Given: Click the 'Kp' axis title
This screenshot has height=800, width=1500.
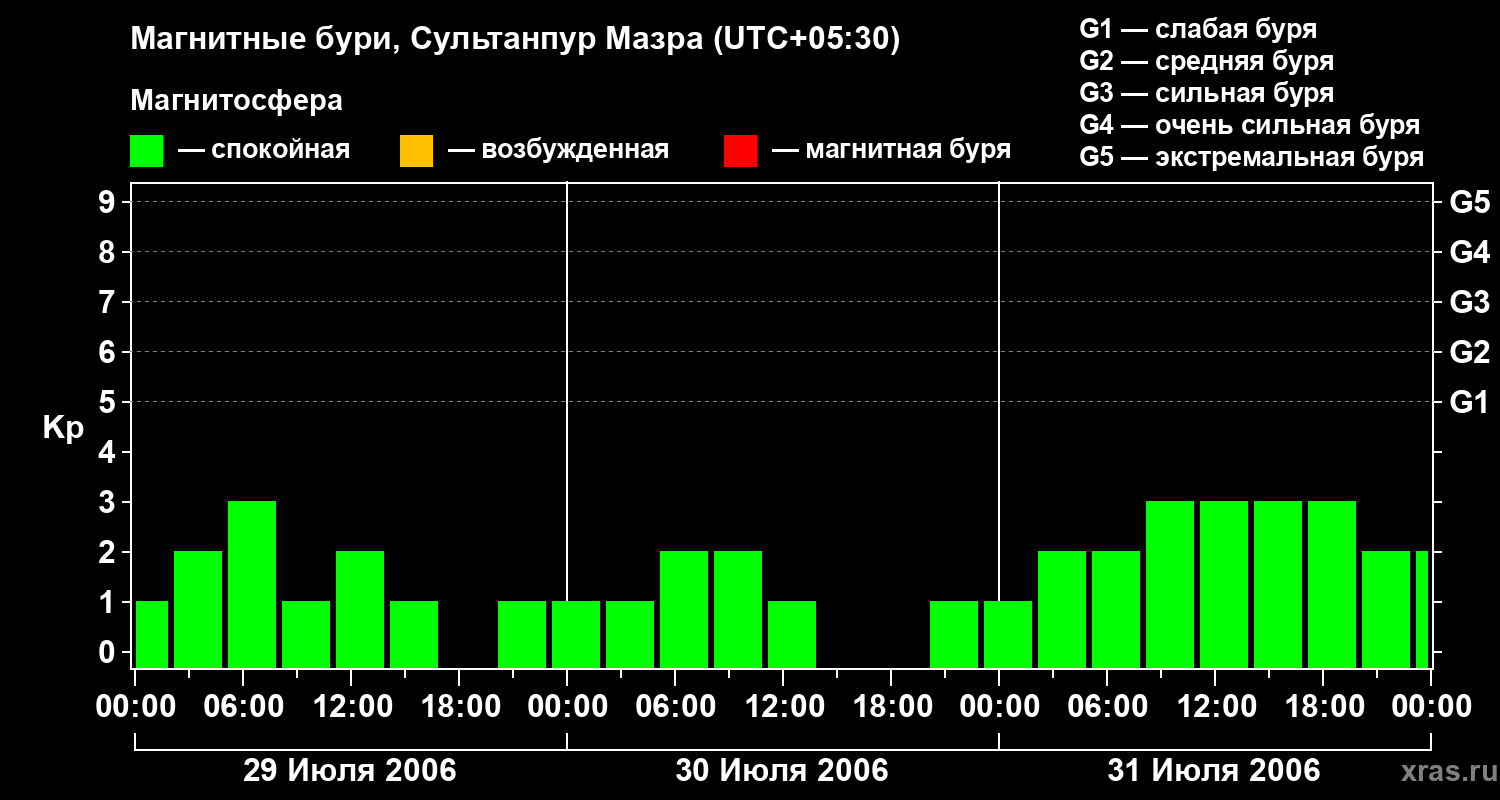Looking at the screenshot, I should click(63, 428).
